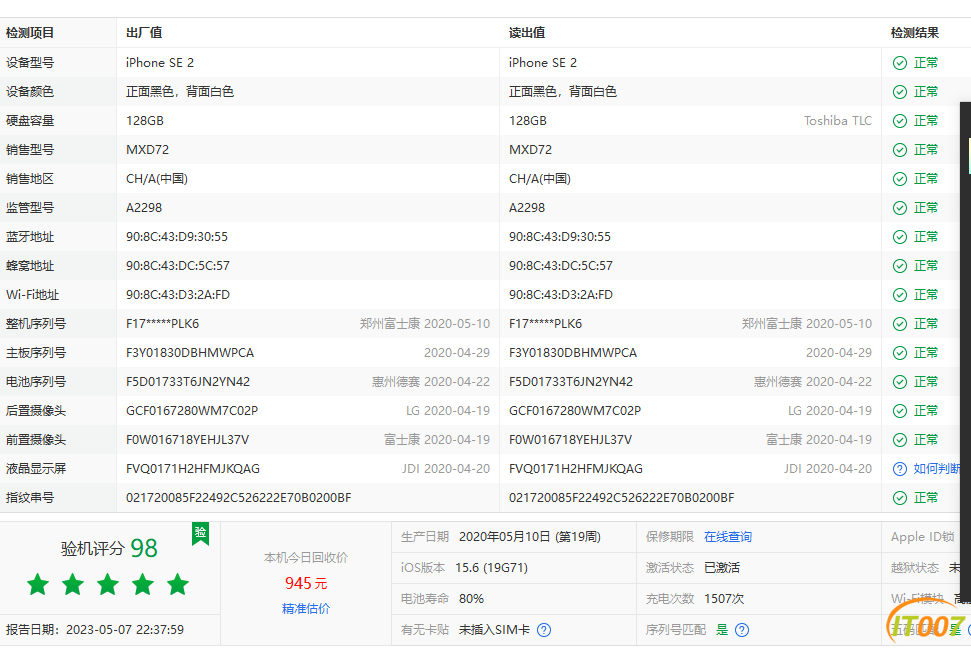Click the green check icon in 主板序列号 row
The height and width of the screenshot is (649, 971).
click(x=900, y=353)
